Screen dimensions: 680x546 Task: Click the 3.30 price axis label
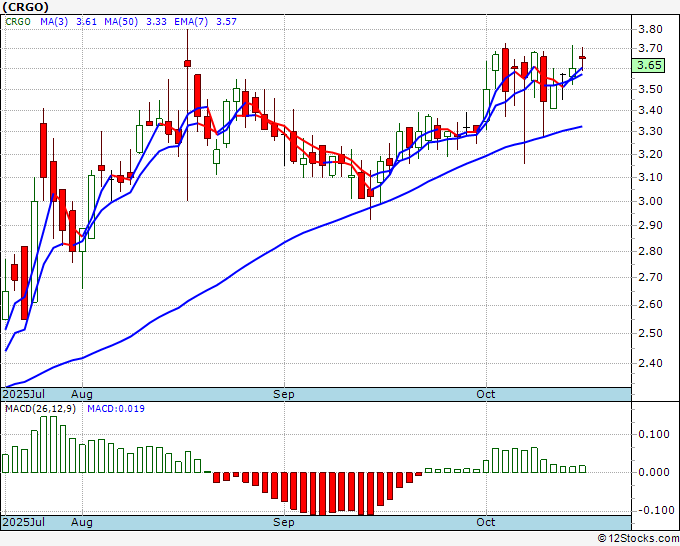(650, 131)
